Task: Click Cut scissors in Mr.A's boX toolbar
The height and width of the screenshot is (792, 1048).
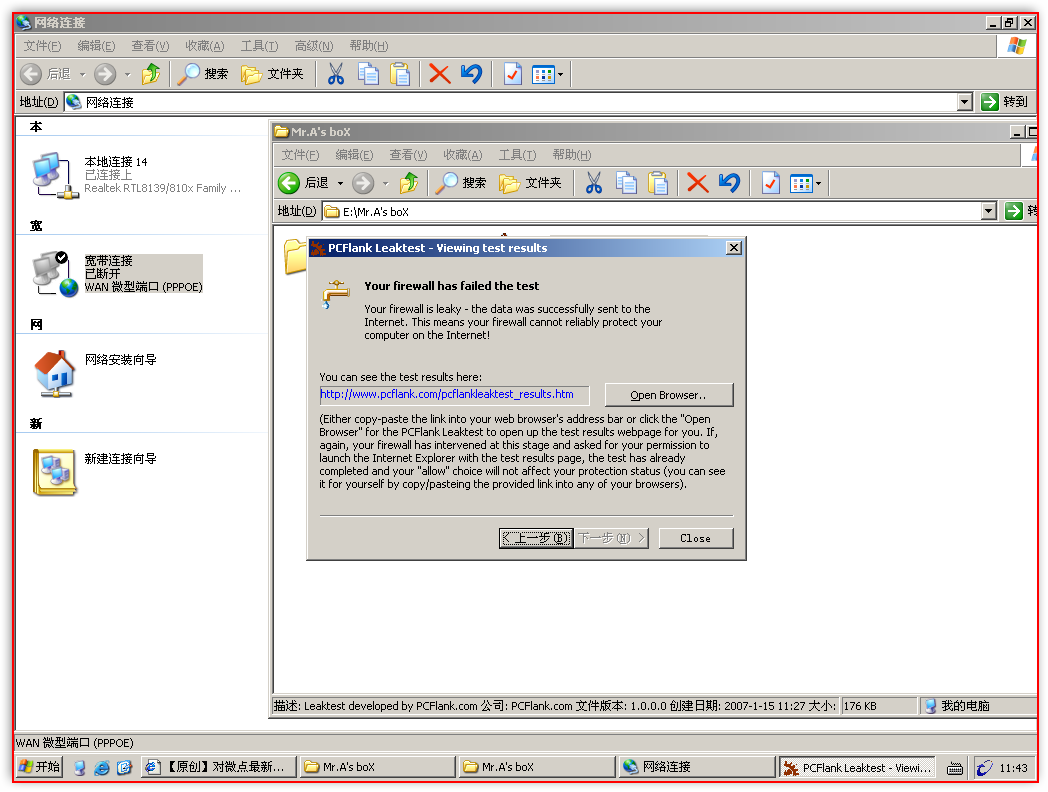Action: pos(594,182)
